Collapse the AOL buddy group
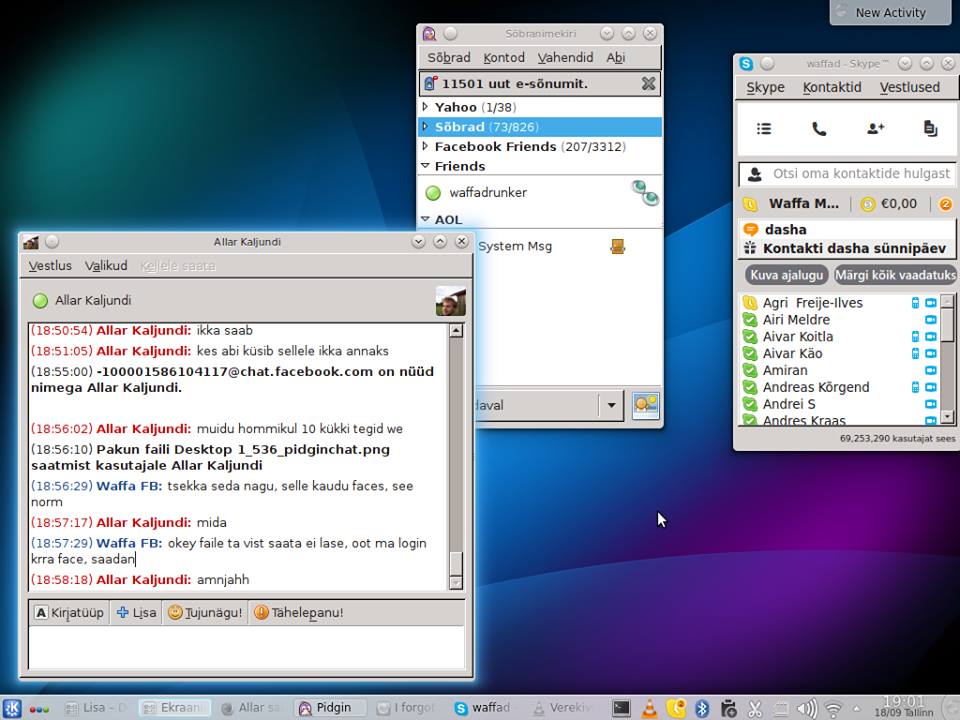This screenshot has width=960, height=720. 426,219
